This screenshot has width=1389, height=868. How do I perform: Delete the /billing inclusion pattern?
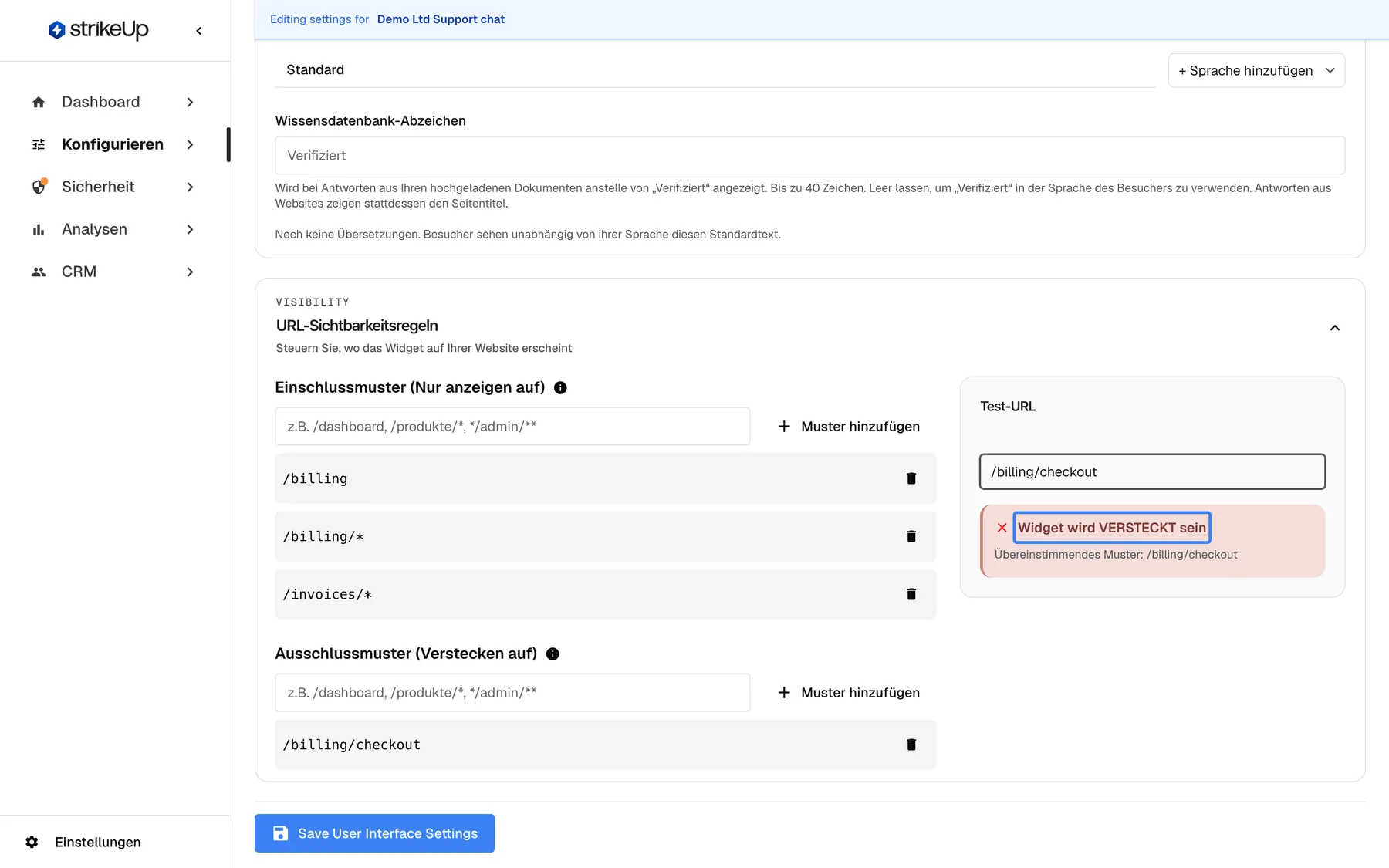pos(911,478)
